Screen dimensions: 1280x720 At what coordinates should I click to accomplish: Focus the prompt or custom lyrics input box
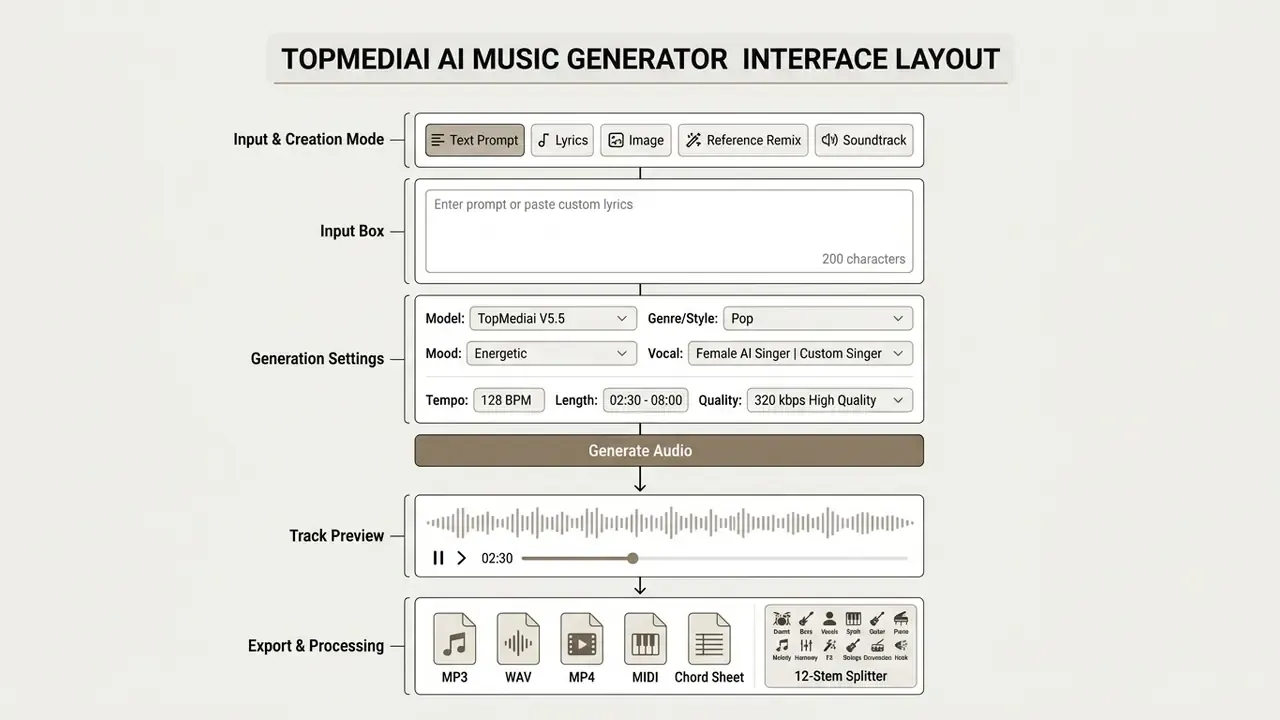[669, 231]
